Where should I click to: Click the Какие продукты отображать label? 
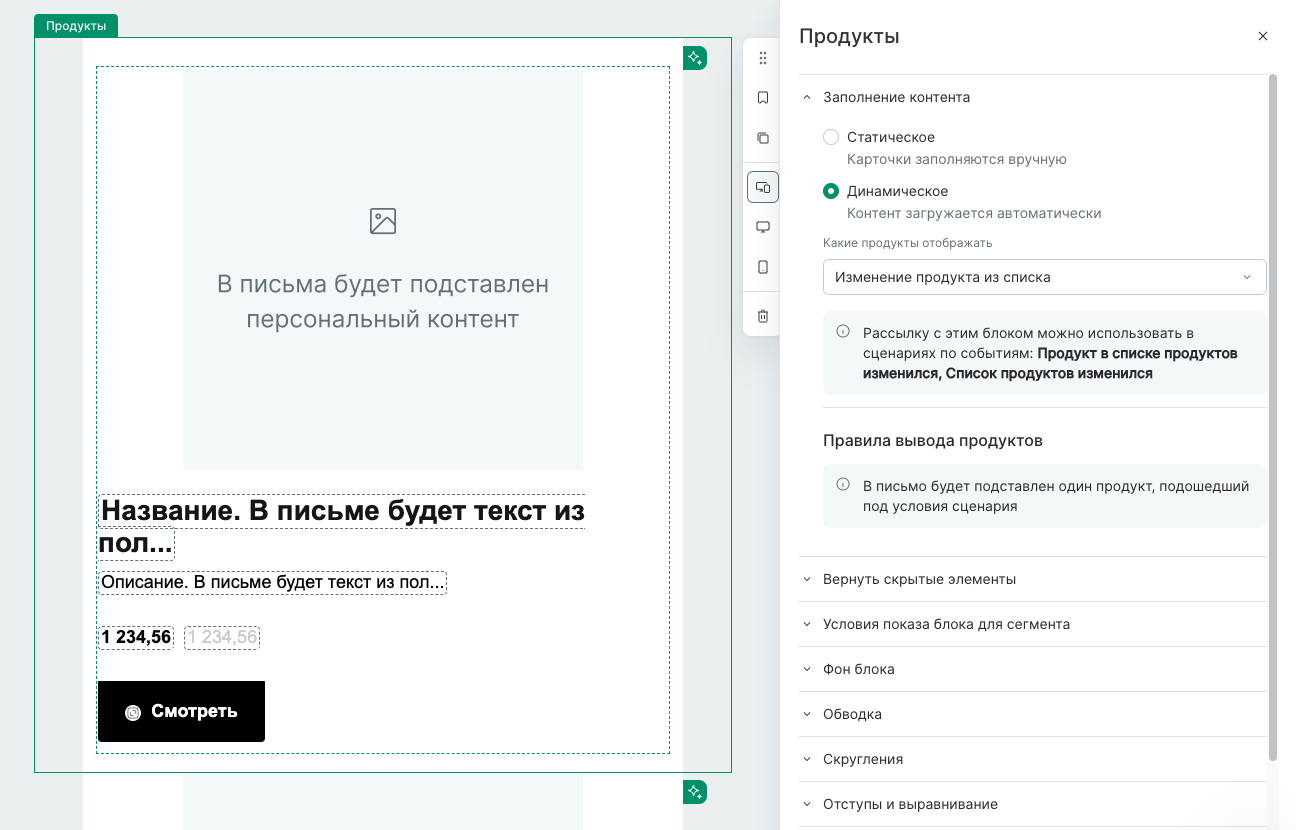(908, 243)
